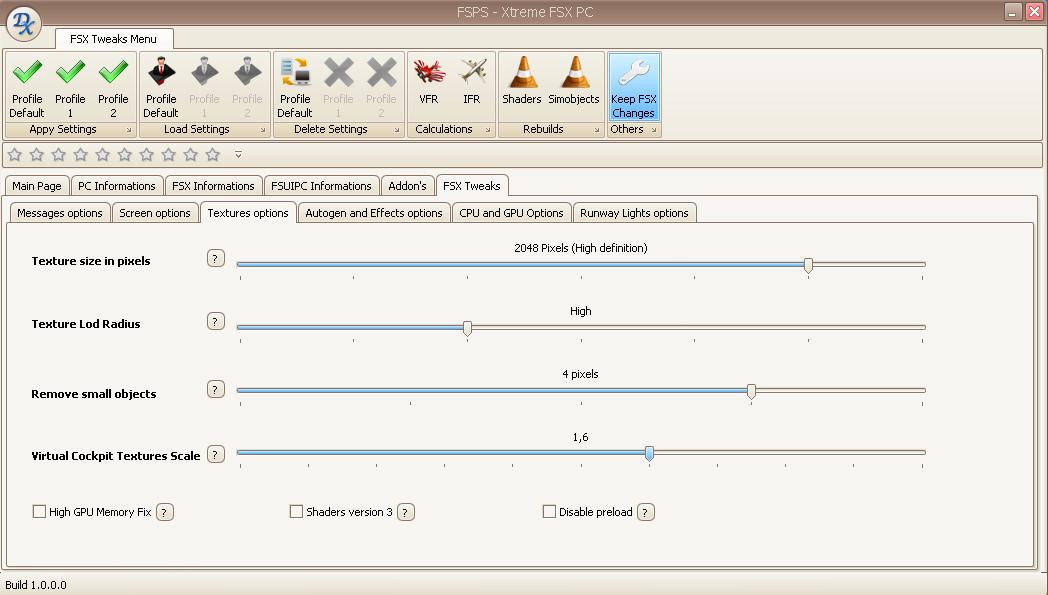The height and width of the screenshot is (595, 1048).
Task: Open Runway Lights options sub-tab
Action: 634,213
